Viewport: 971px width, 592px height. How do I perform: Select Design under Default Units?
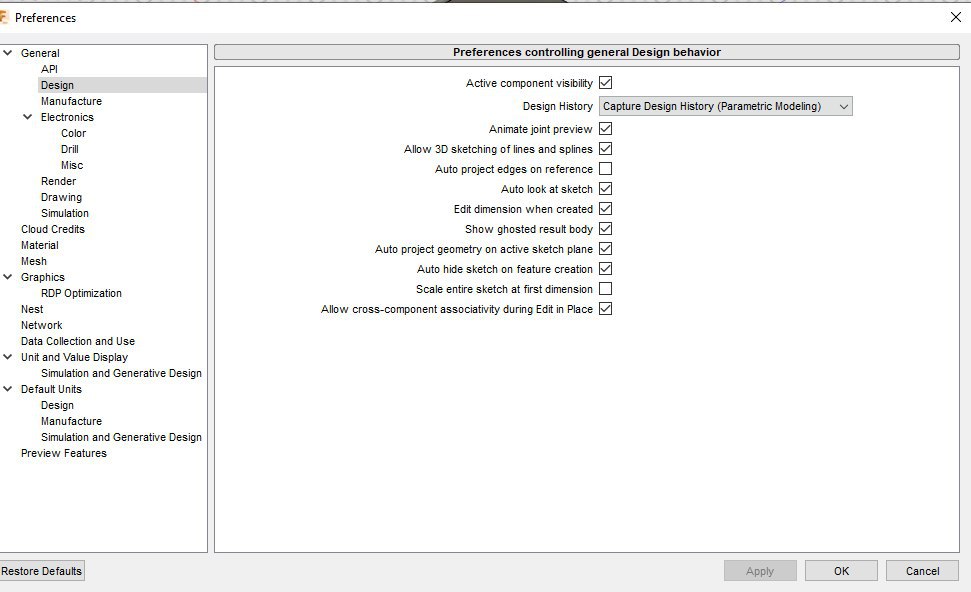pos(58,405)
